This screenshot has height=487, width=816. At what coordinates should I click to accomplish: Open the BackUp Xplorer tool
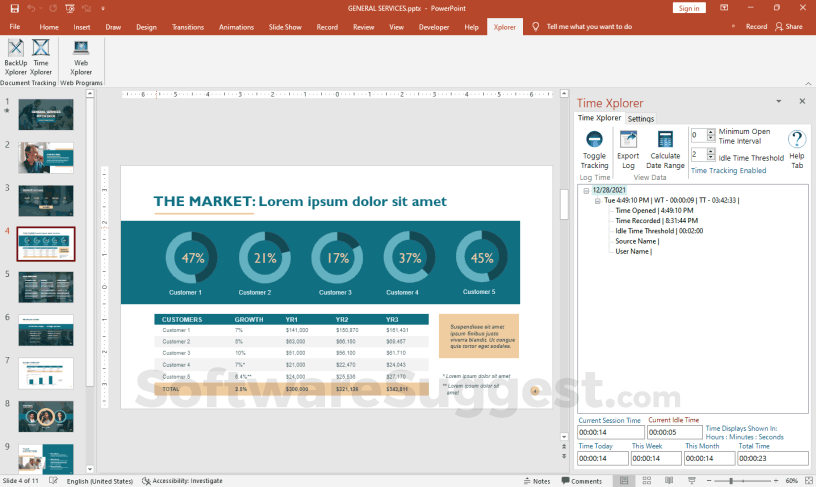click(16, 56)
